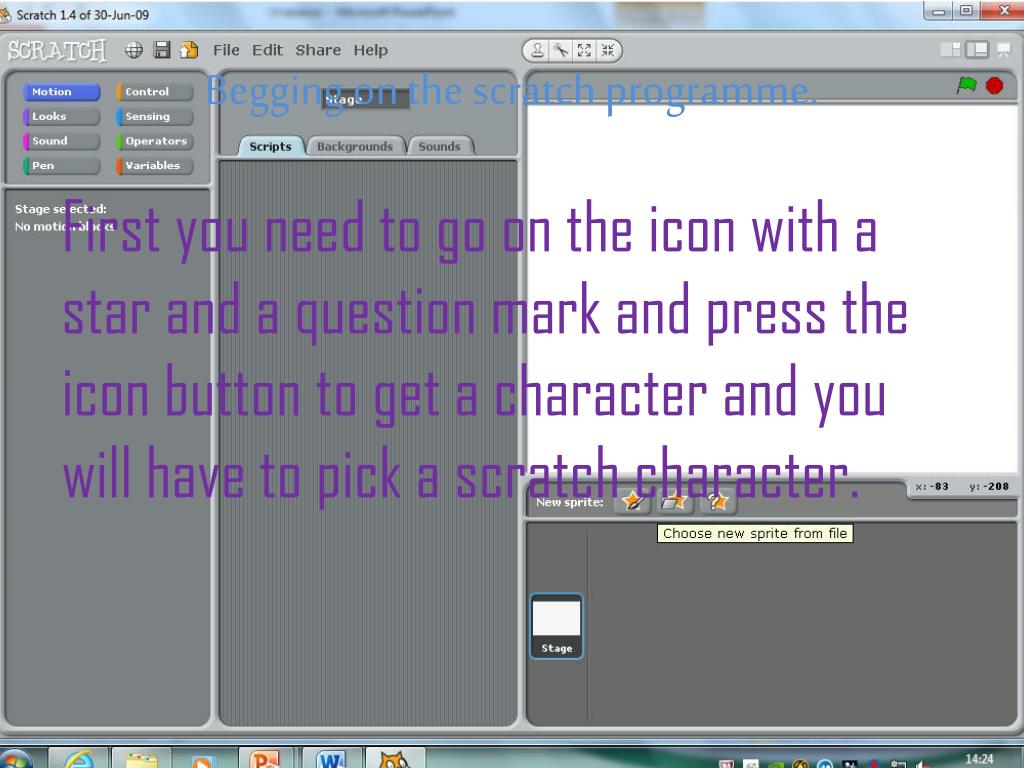This screenshot has width=1024, height=768.
Task: Switch to PowerPoint in the taskbar
Action: [266, 760]
